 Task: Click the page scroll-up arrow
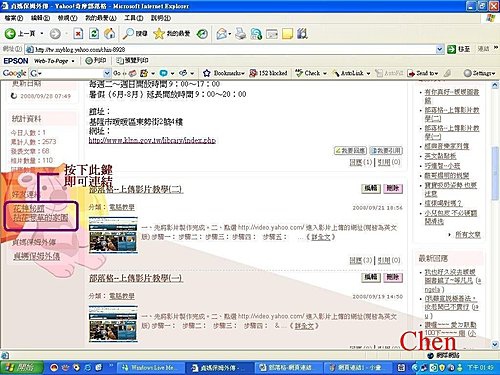pos(495,85)
